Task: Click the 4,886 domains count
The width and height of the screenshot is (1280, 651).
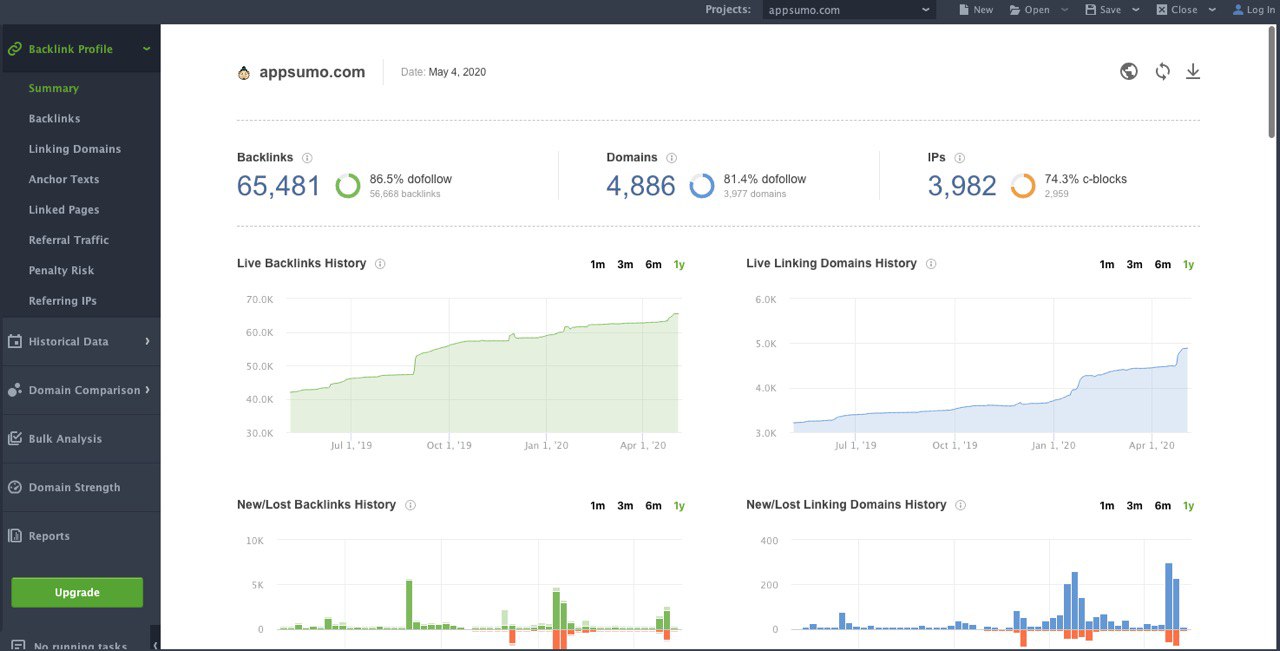Action: tap(641, 186)
